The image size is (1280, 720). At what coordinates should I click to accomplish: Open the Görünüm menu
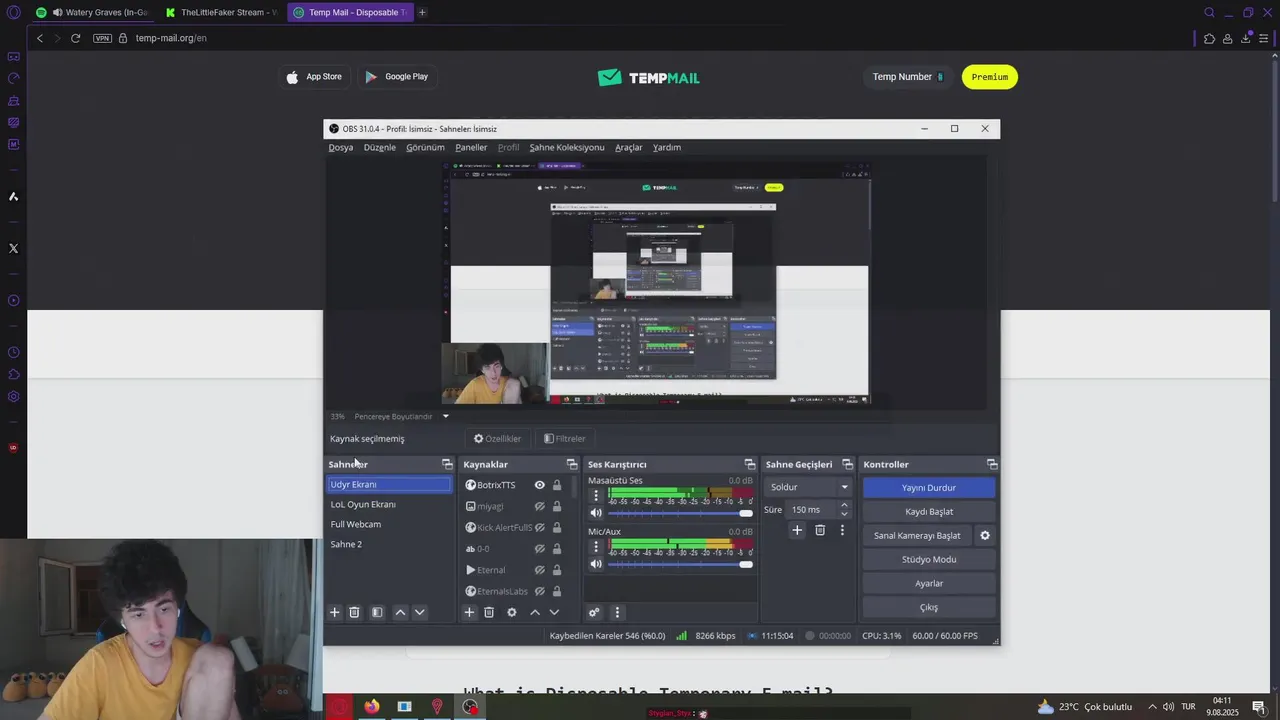tap(425, 147)
